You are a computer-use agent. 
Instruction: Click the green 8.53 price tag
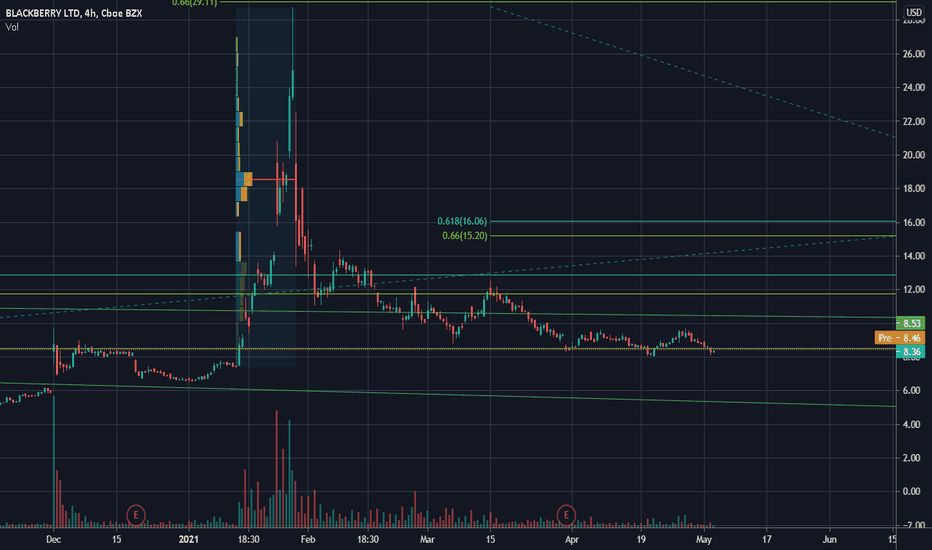click(x=910, y=323)
